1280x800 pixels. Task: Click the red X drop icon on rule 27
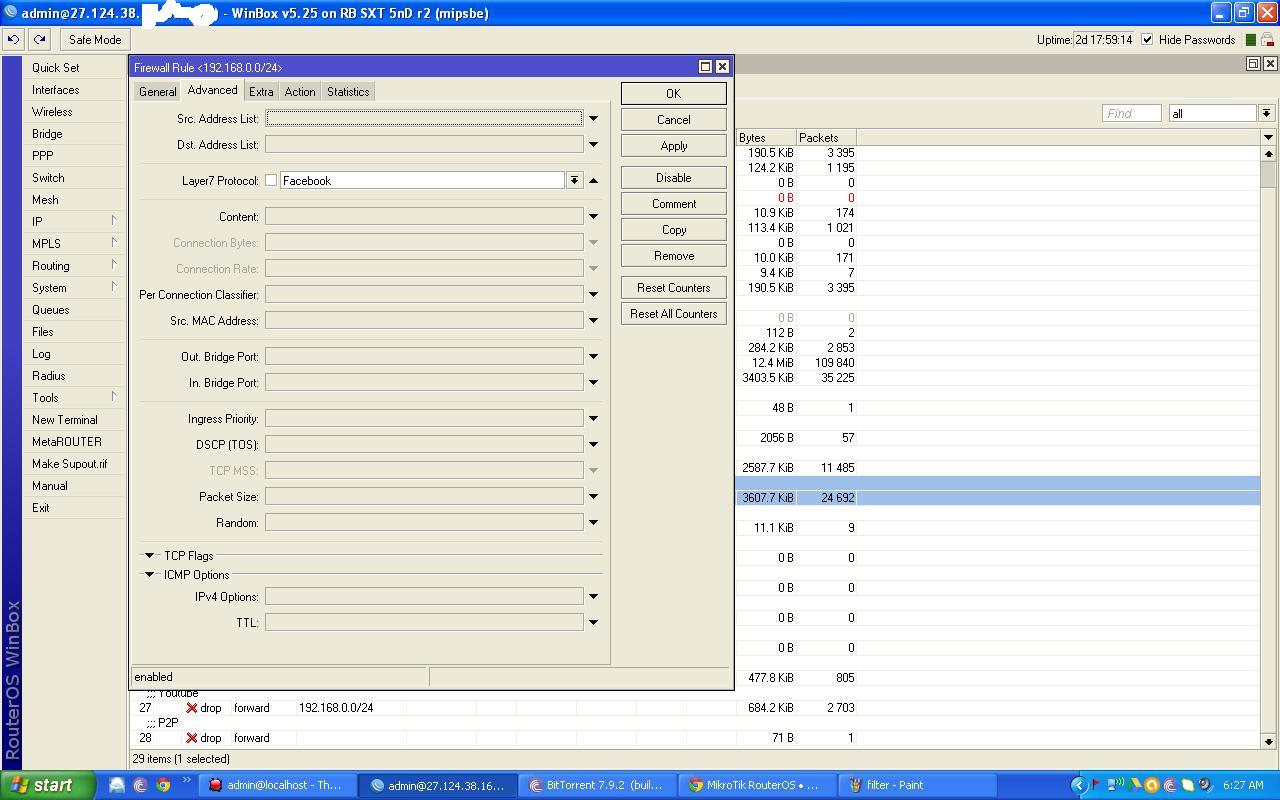coord(191,708)
